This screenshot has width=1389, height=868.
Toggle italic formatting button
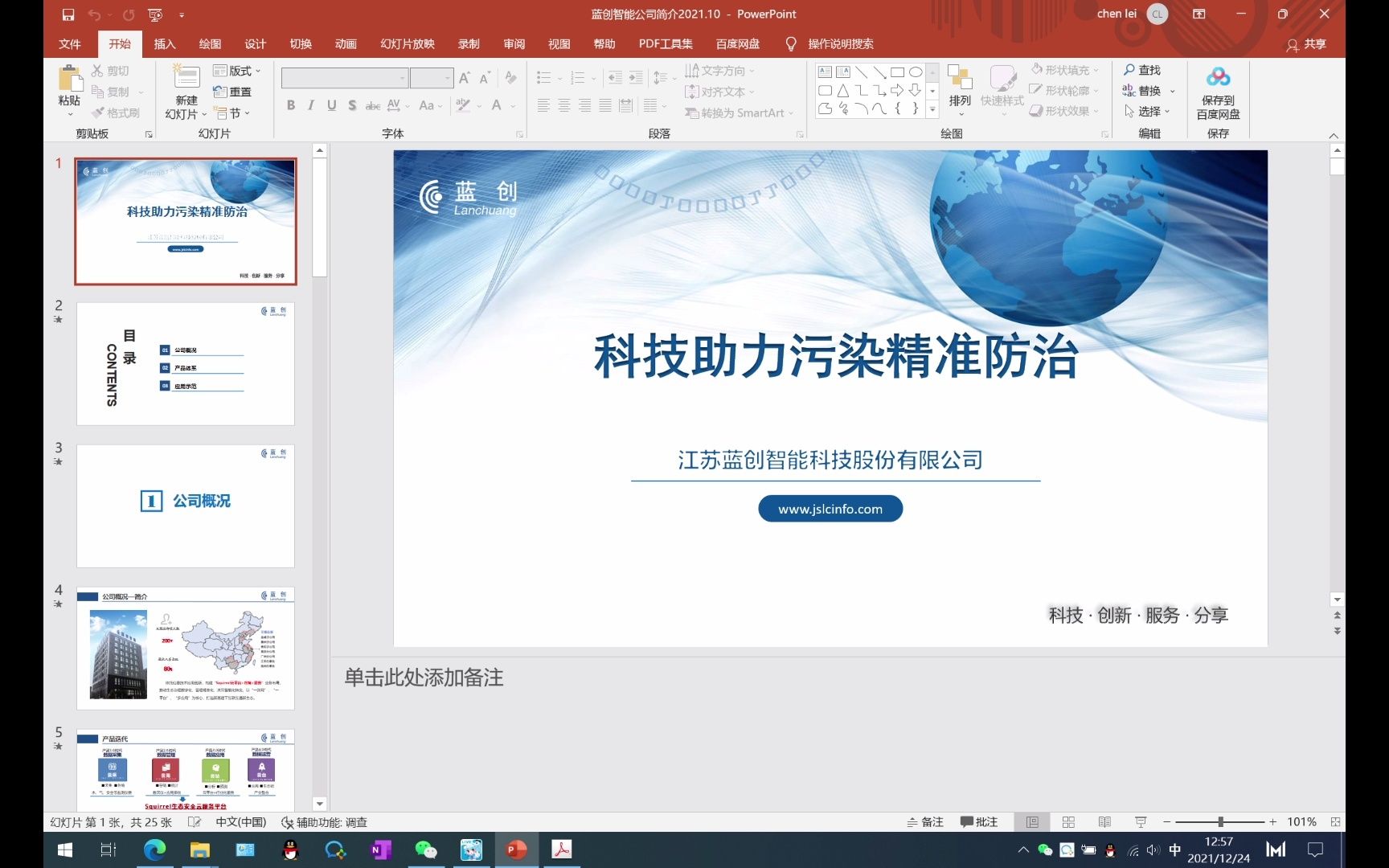[311, 105]
